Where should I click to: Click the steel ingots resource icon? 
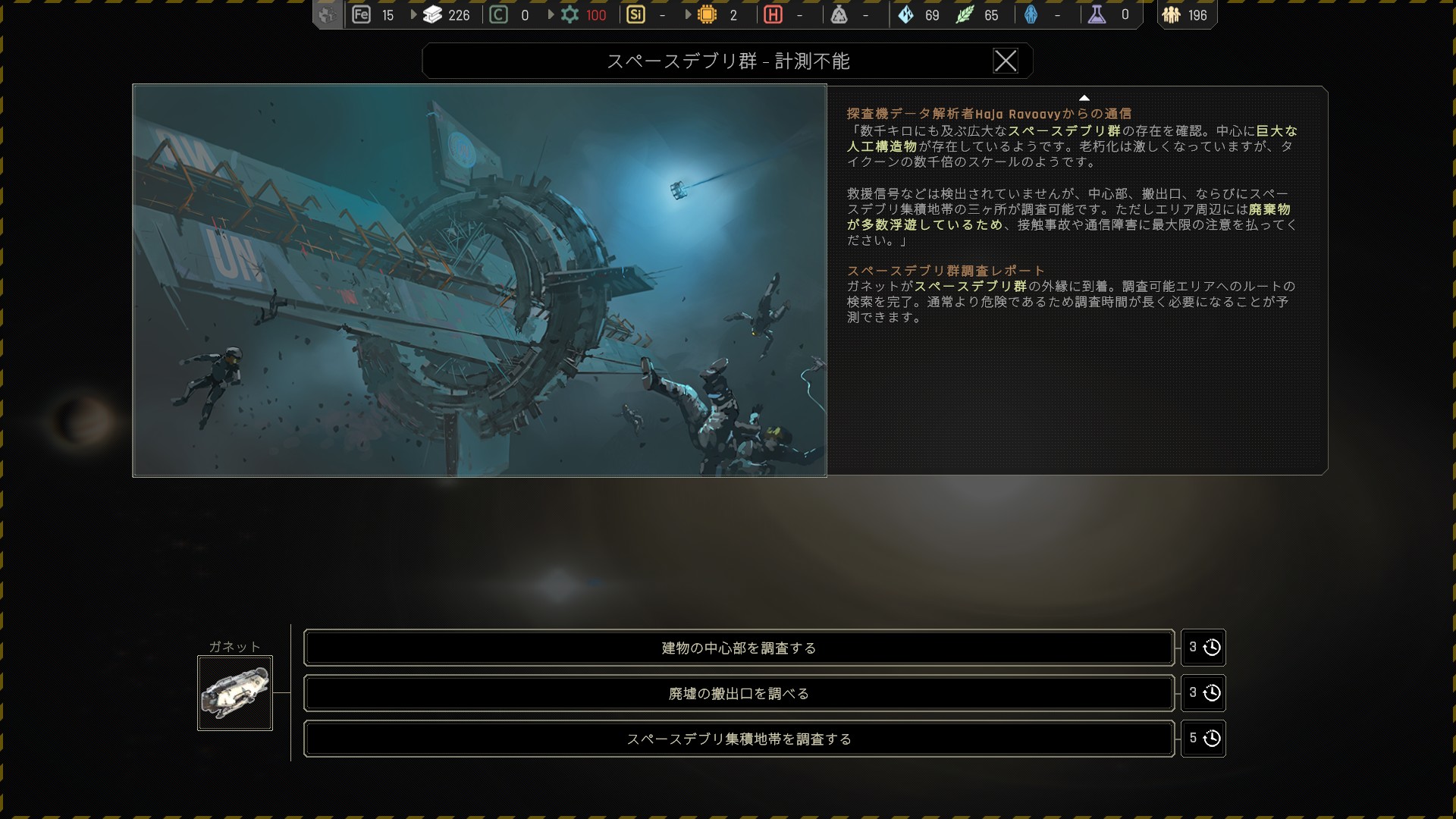tap(432, 14)
